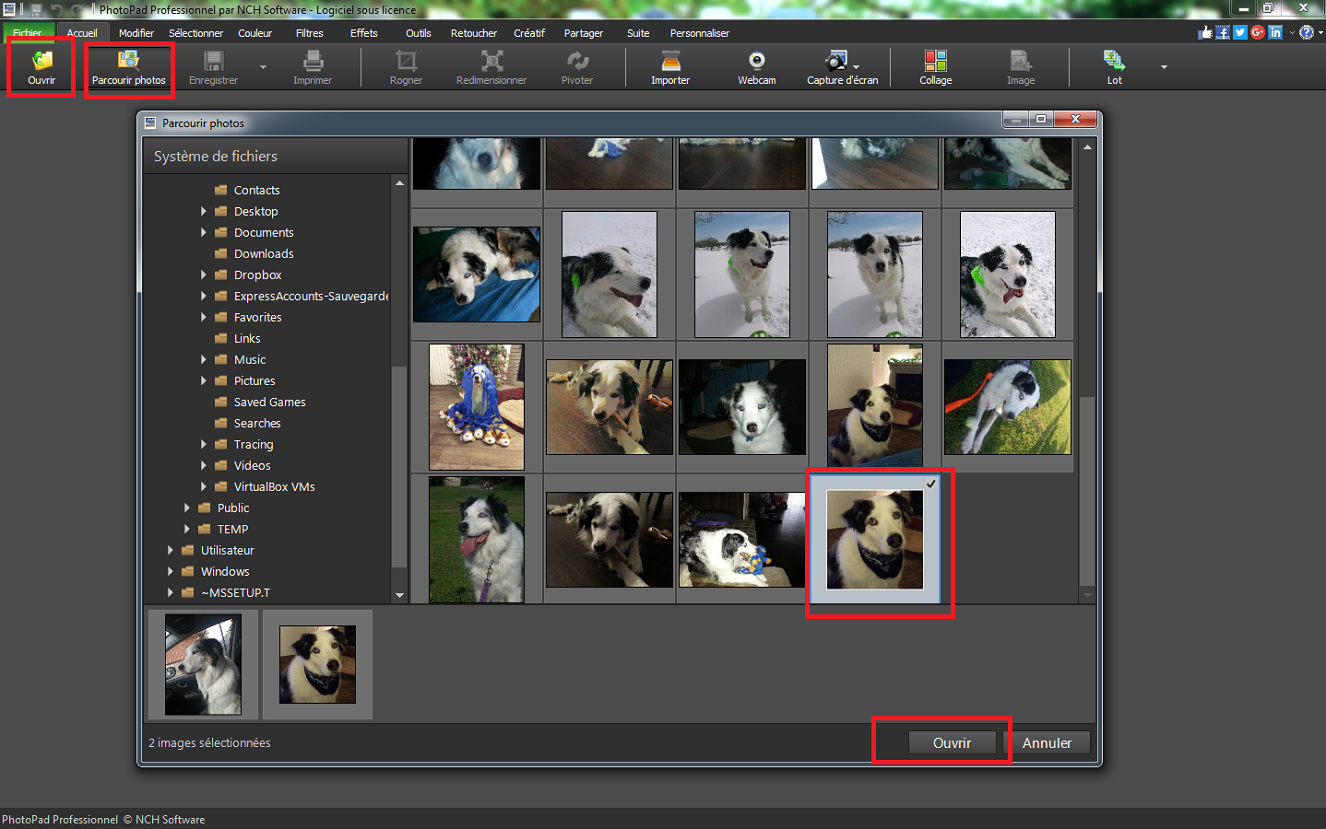The image size is (1326, 829).
Task: Click folder tree scrollbar down arrow
Action: [x=400, y=595]
